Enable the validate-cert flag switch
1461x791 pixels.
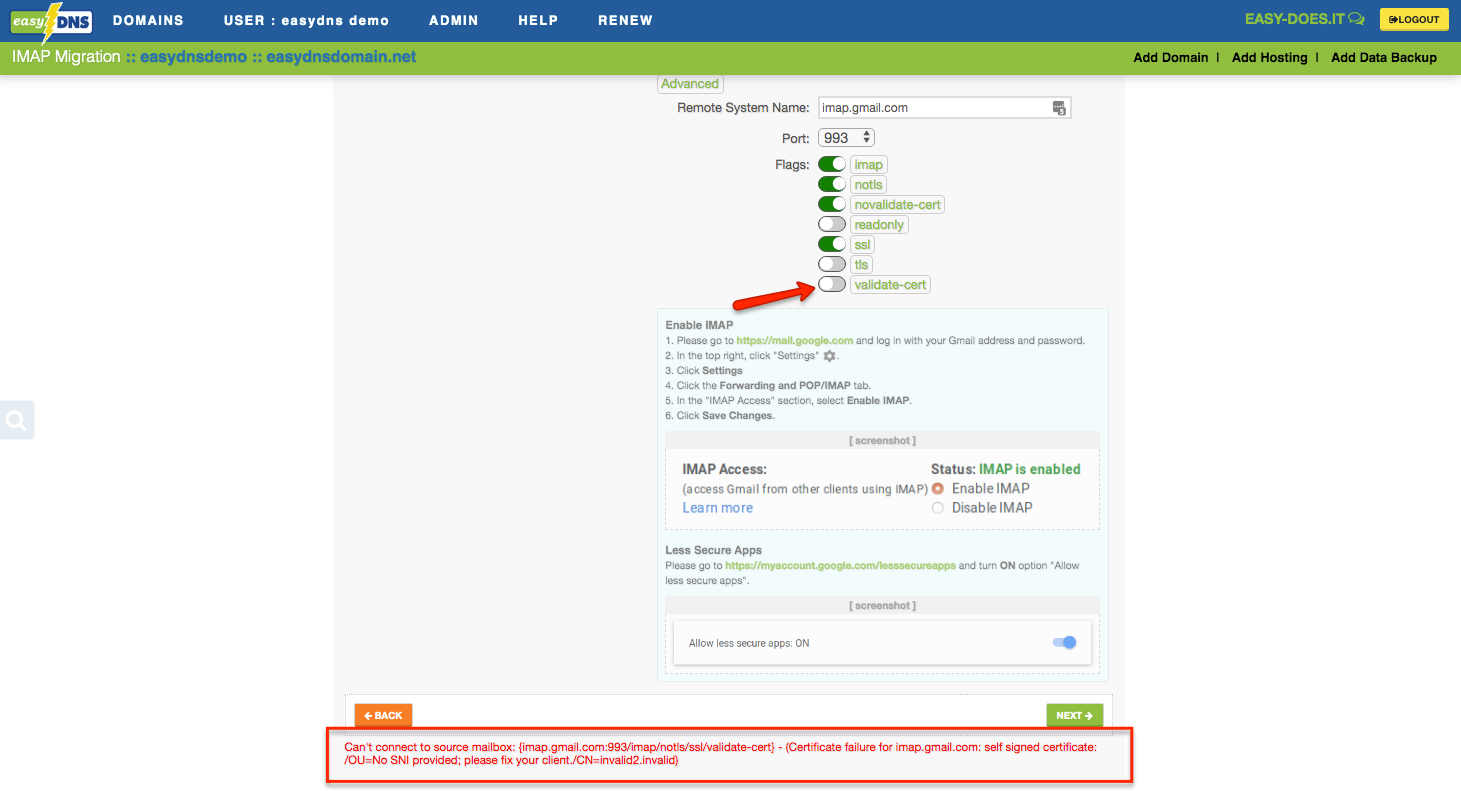(x=832, y=284)
